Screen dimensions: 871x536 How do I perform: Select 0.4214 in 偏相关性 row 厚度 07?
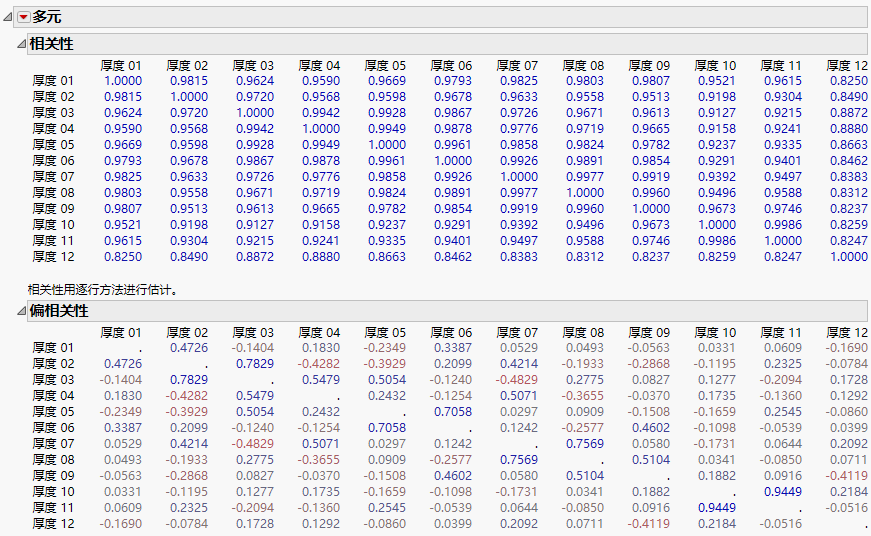(189, 444)
